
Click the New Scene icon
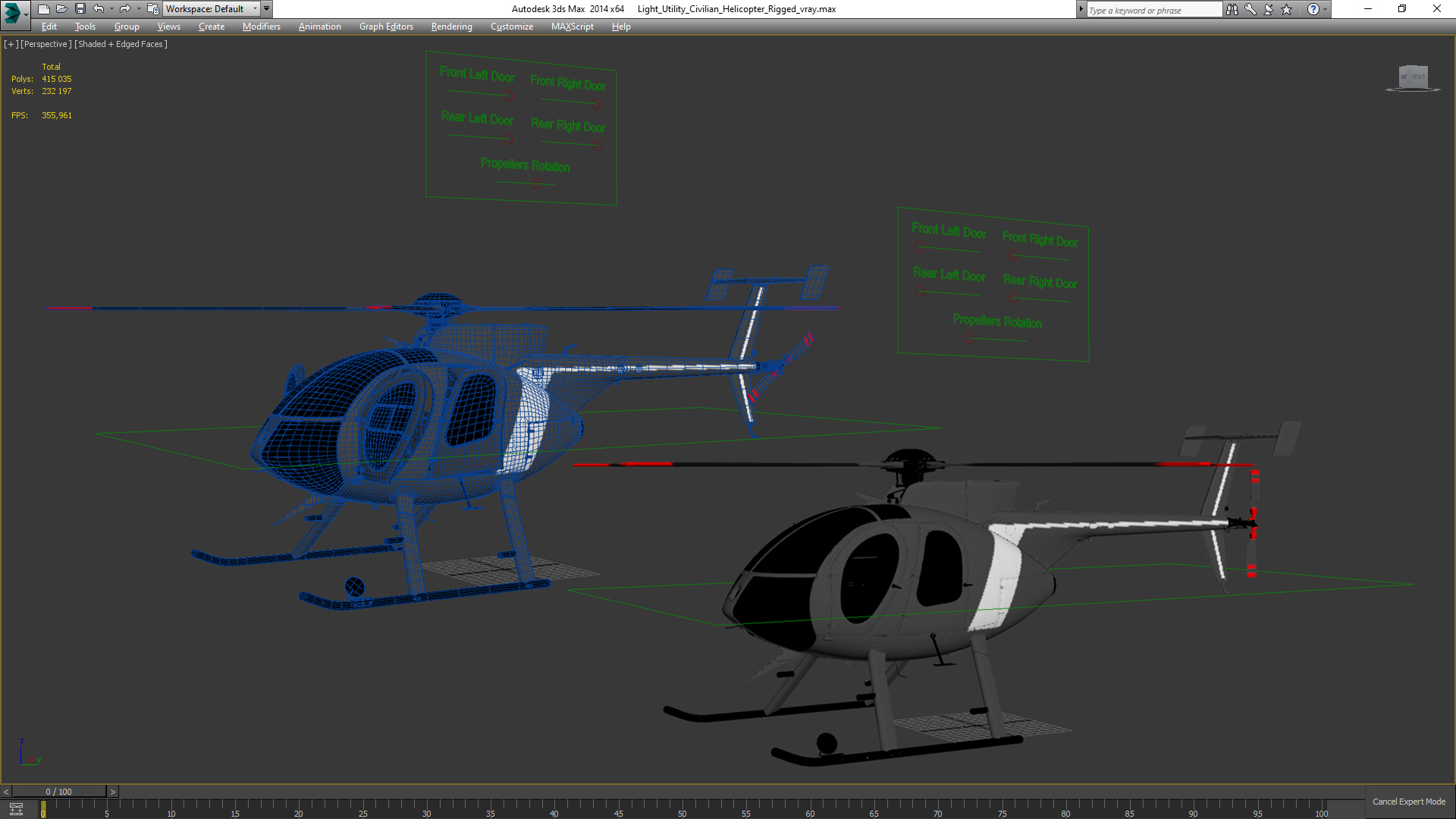click(43, 9)
